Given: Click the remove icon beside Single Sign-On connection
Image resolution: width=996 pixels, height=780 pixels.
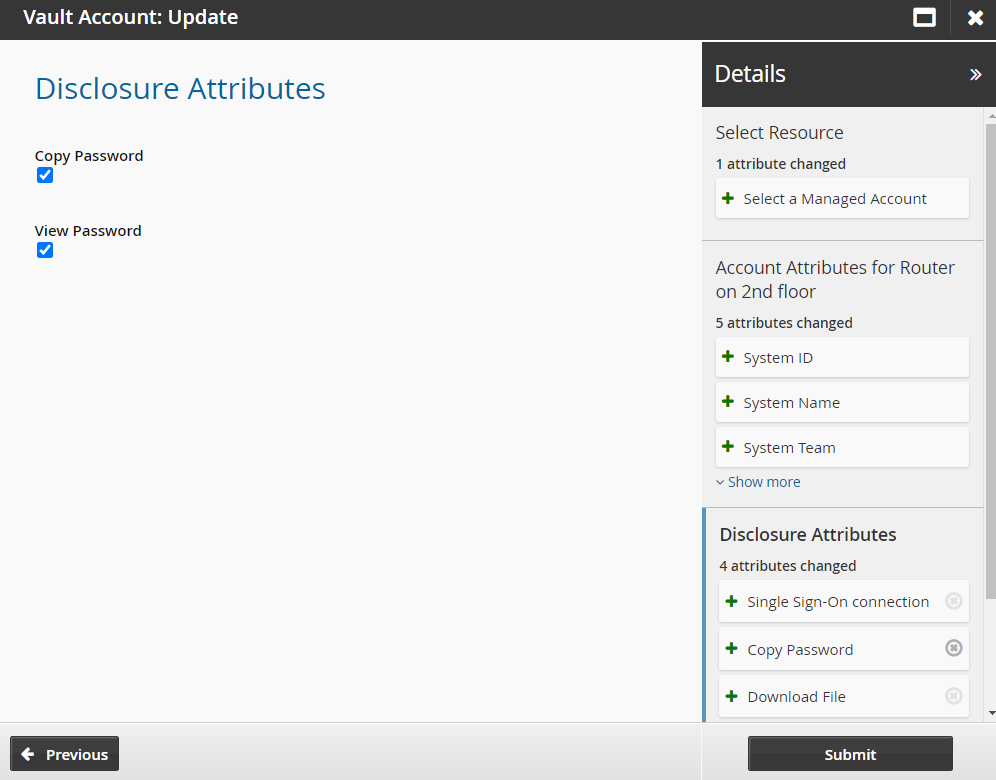Looking at the screenshot, I should pyautogui.click(x=953, y=601).
